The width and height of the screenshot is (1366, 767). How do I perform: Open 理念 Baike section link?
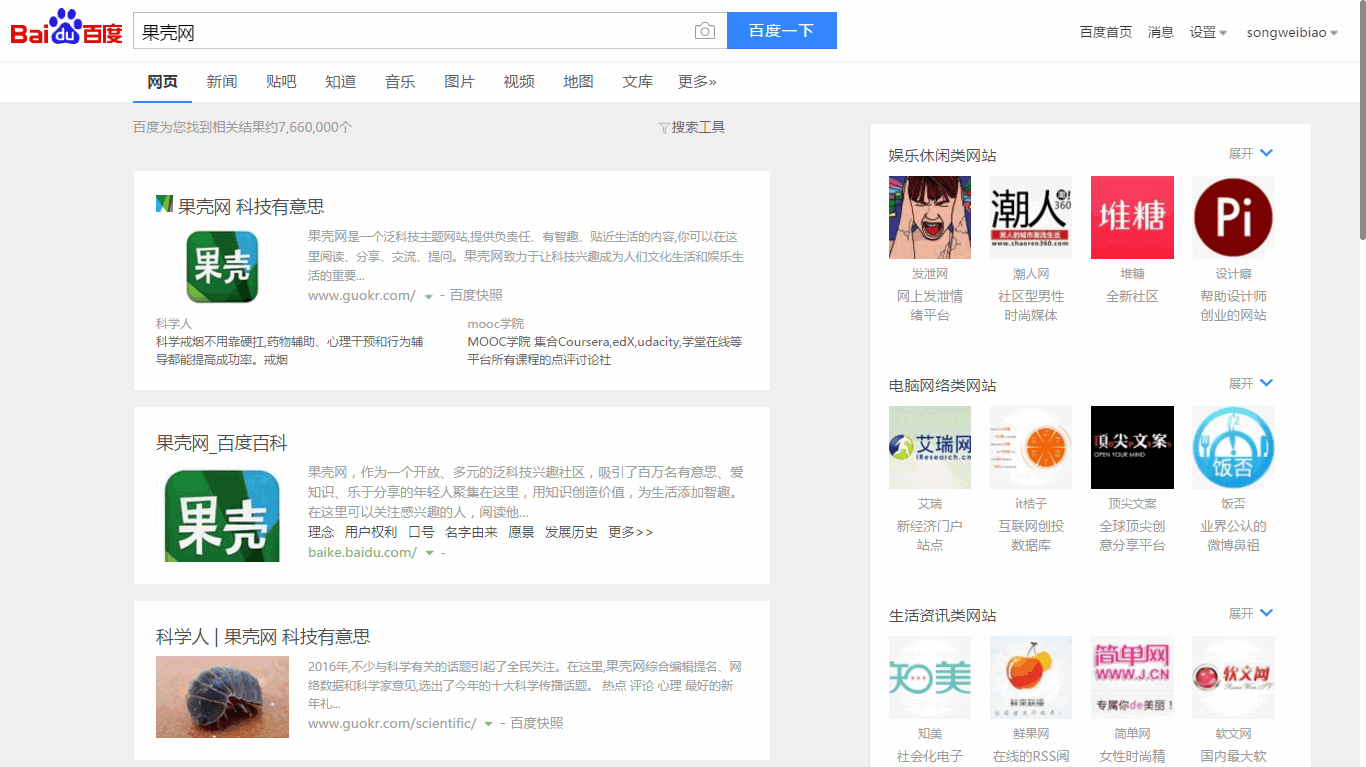pyautogui.click(x=321, y=532)
